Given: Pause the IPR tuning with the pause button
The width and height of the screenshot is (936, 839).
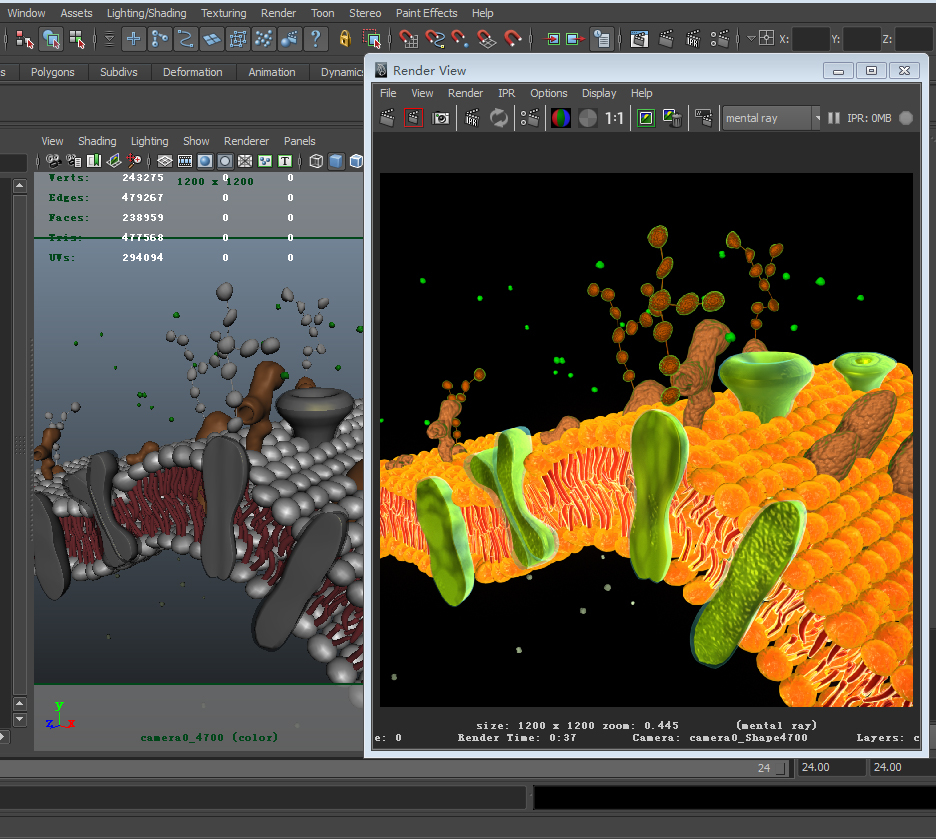Looking at the screenshot, I should coord(833,118).
